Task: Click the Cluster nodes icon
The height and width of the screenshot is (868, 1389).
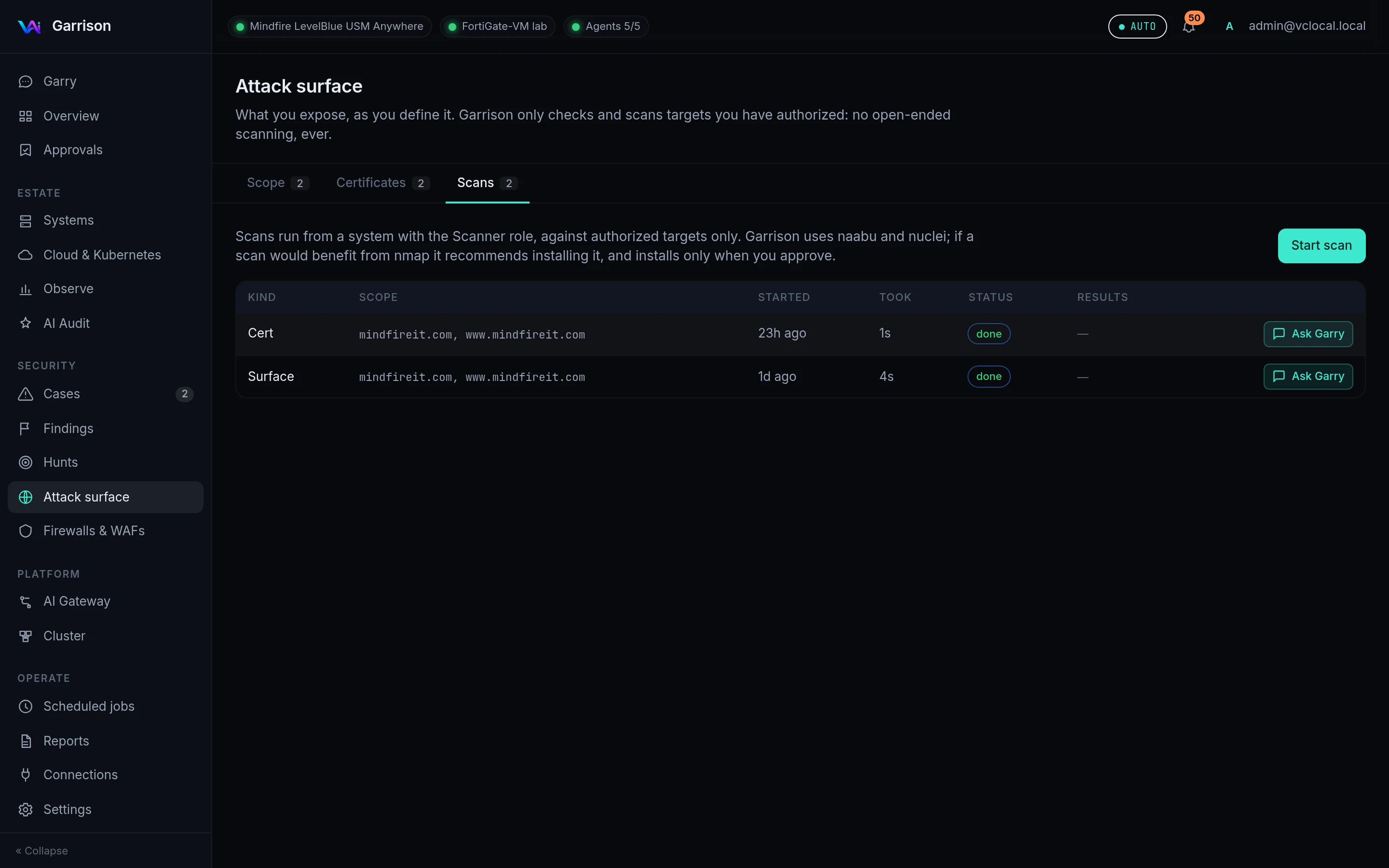Action: (25, 636)
